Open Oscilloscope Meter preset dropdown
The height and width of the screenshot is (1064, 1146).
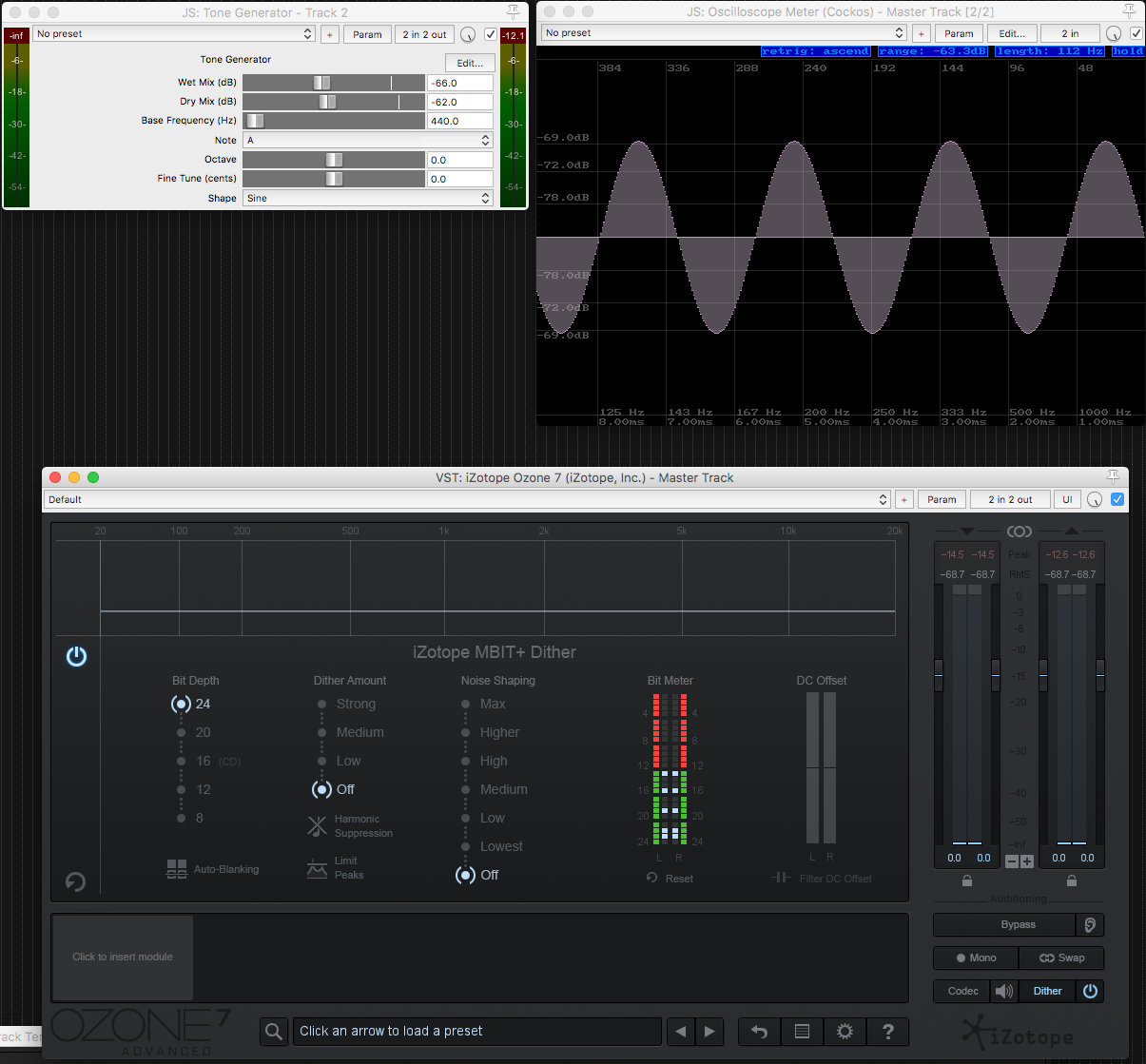click(x=724, y=32)
